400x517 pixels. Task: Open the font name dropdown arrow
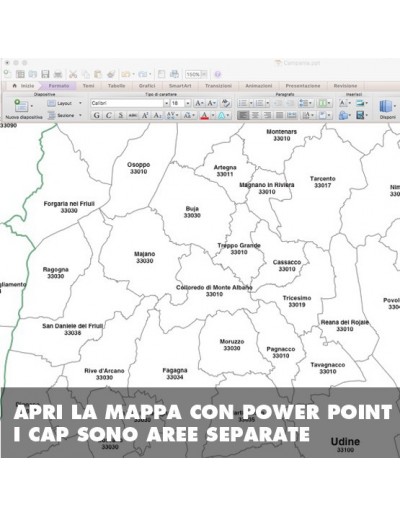tap(166, 103)
